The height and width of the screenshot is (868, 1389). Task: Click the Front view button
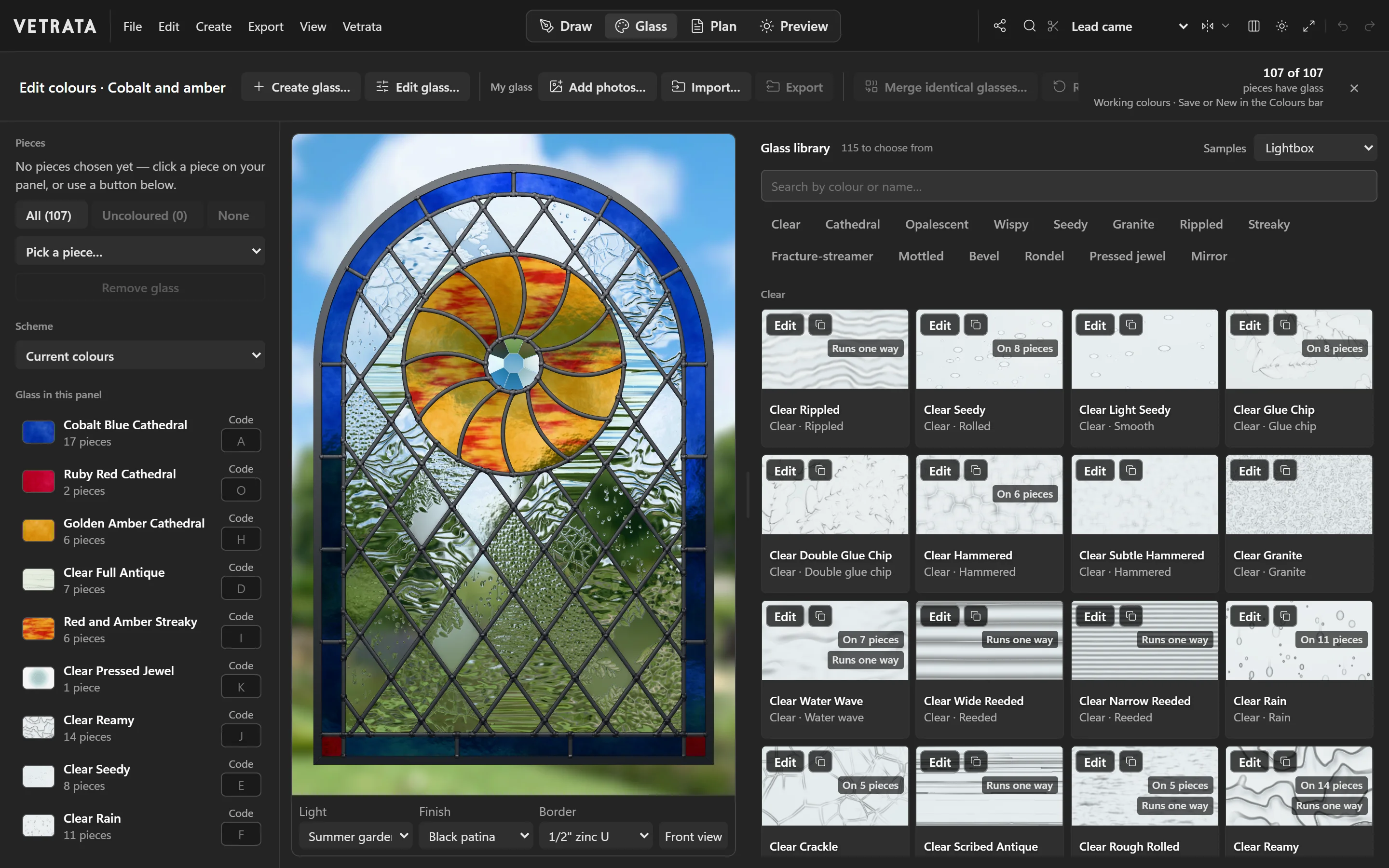click(x=694, y=836)
